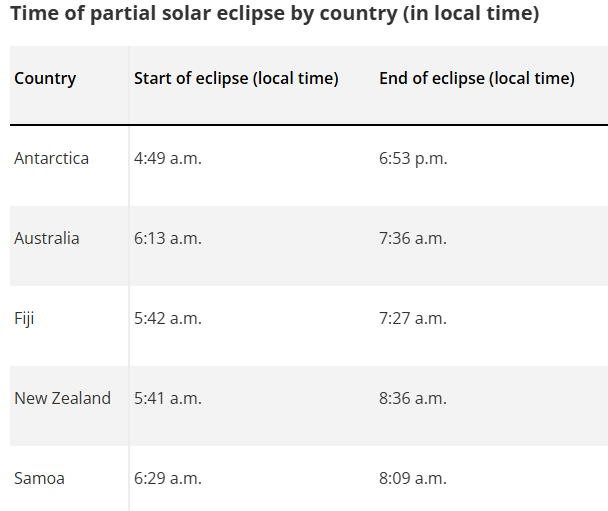
Task: Click Australia's 7:36 a.m. end time
Action: pyautogui.click(x=413, y=238)
